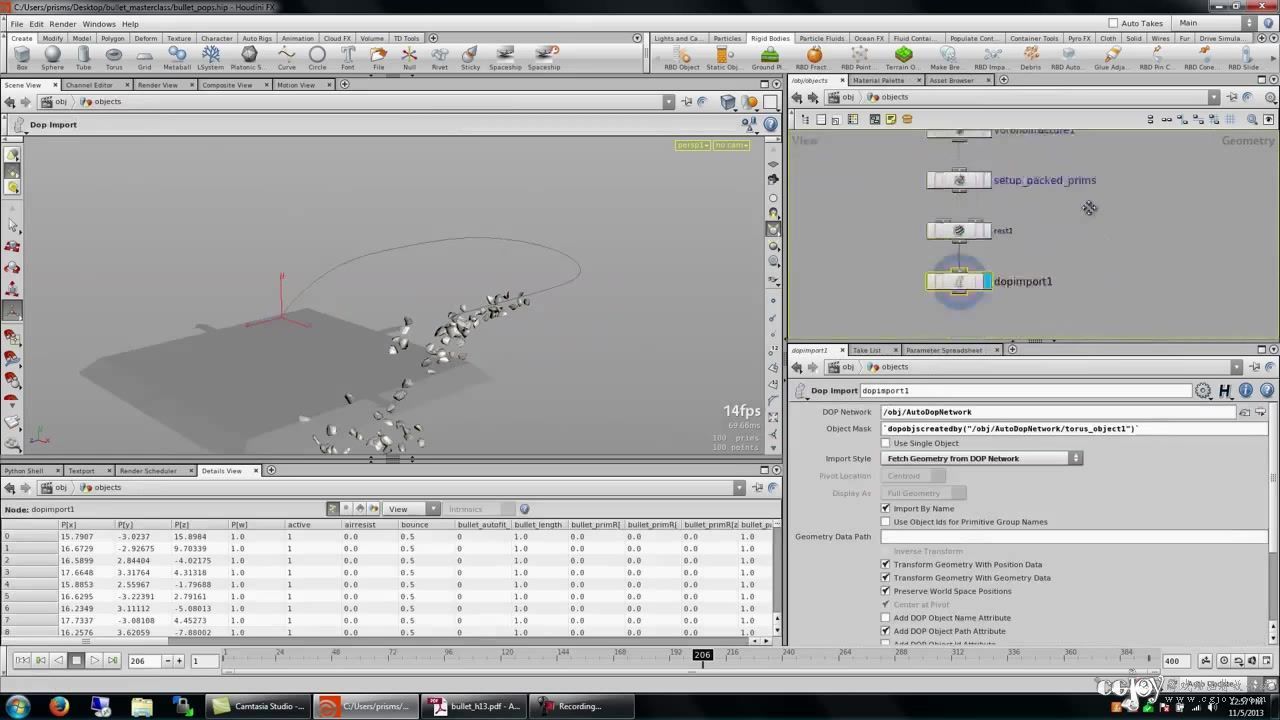This screenshot has width=1280, height=720.
Task: Expand the Scene View path dropdown
Action: (x=669, y=102)
